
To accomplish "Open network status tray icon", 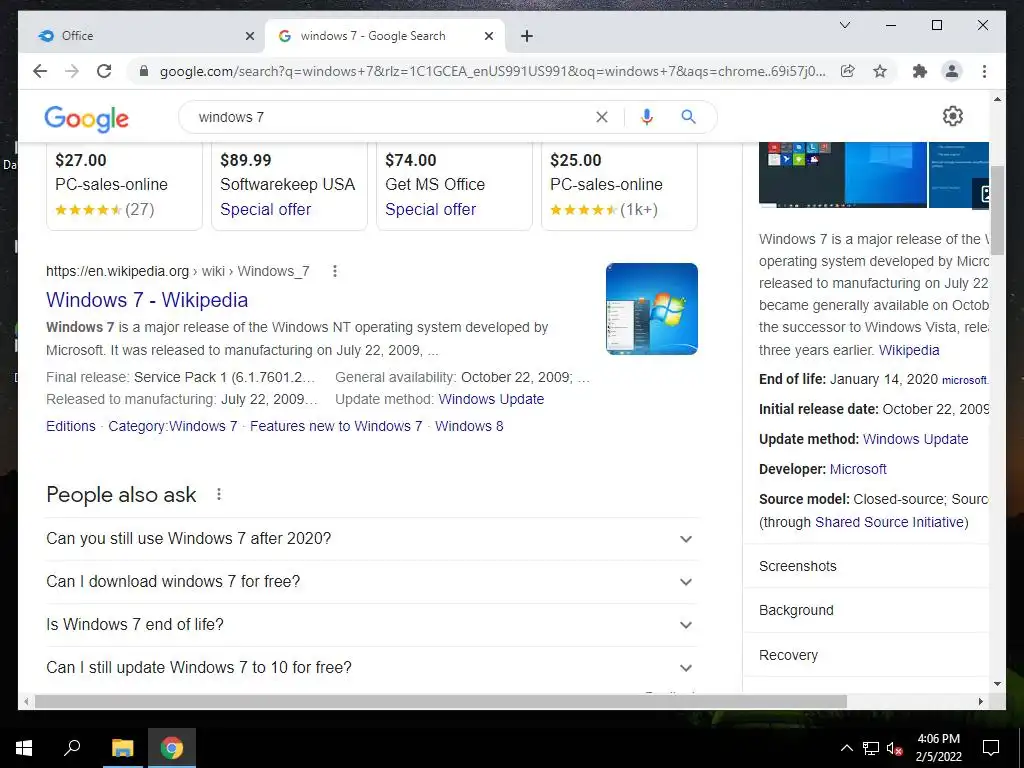I will click(871, 748).
